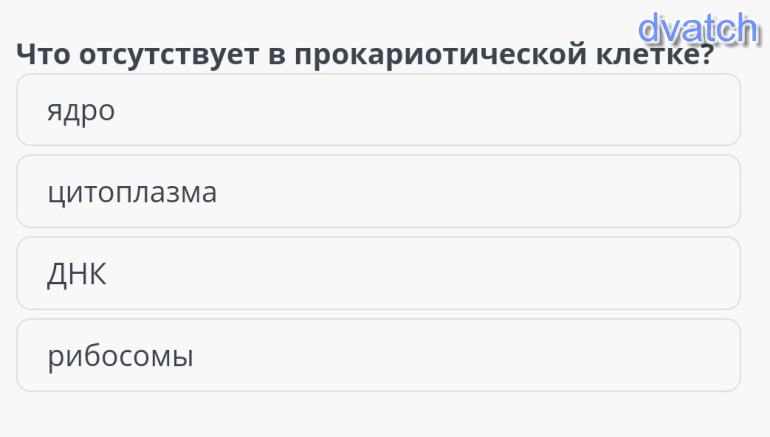
Task: Click the first answer box in the list
Action: point(378,110)
